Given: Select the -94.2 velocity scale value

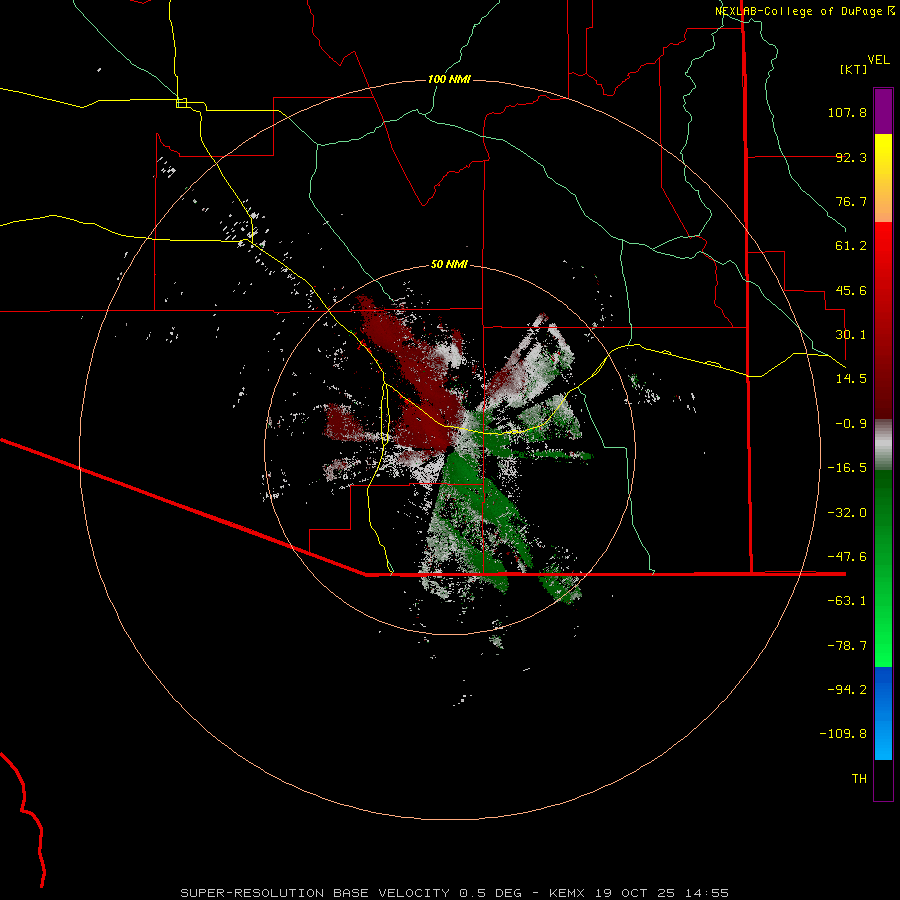Looking at the screenshot, I should click(x=847, y=689).
